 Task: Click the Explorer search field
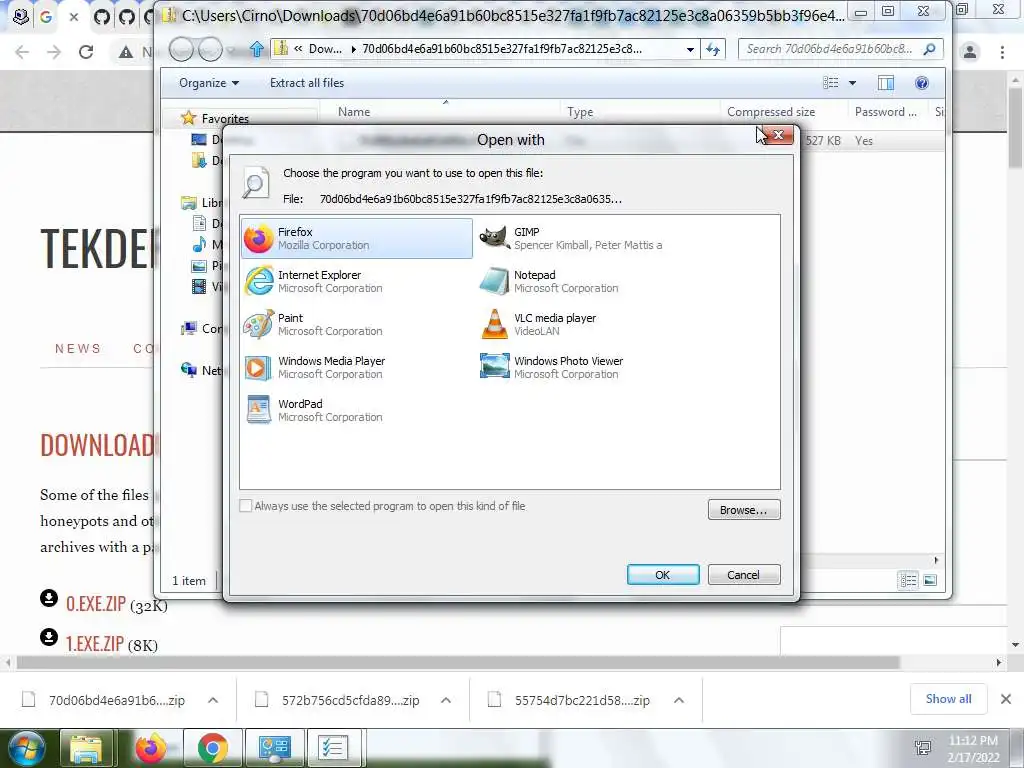pyautogui.click(x=841, y=49)
